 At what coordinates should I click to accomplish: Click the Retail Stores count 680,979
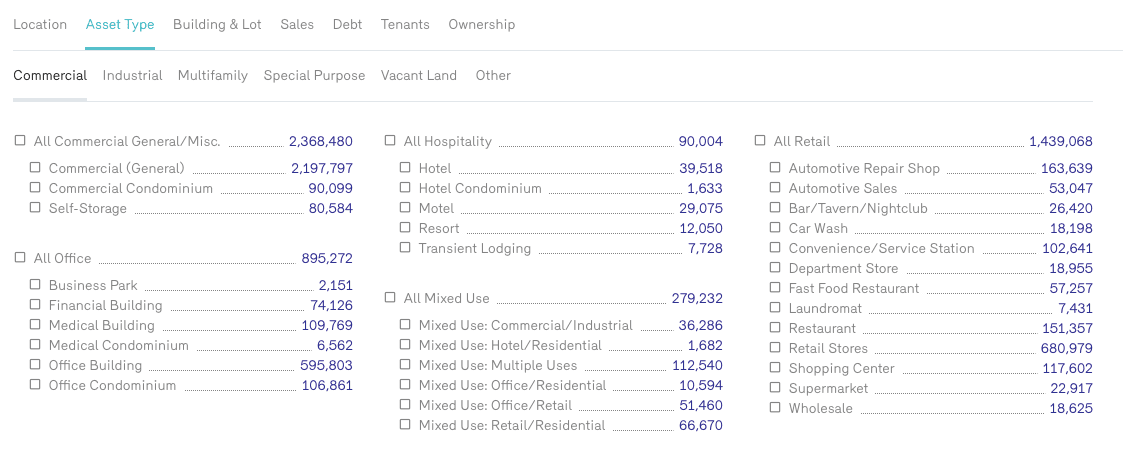(1066, 348)
